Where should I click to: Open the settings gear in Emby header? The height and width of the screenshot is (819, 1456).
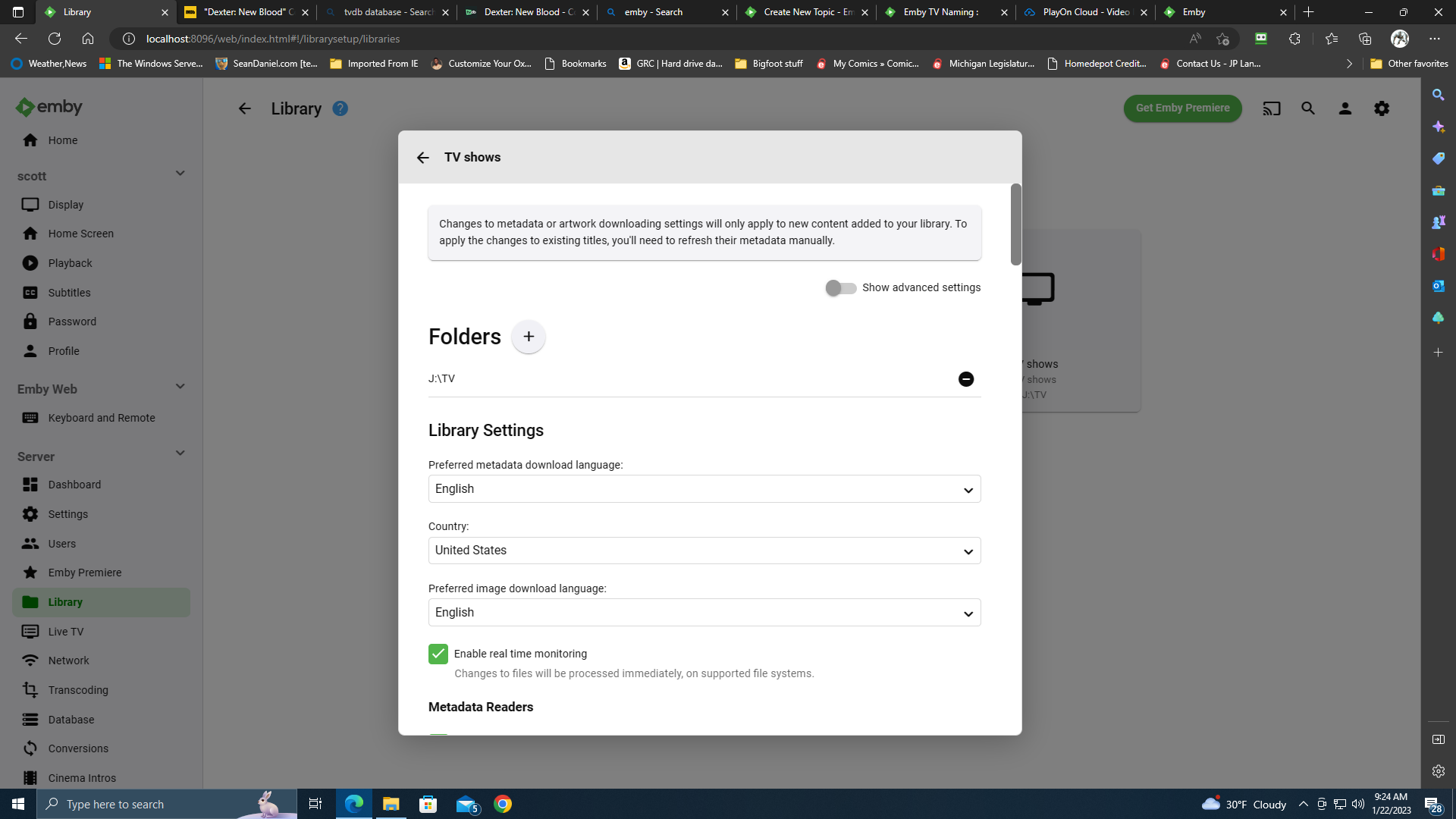[x=1382, y=108]
